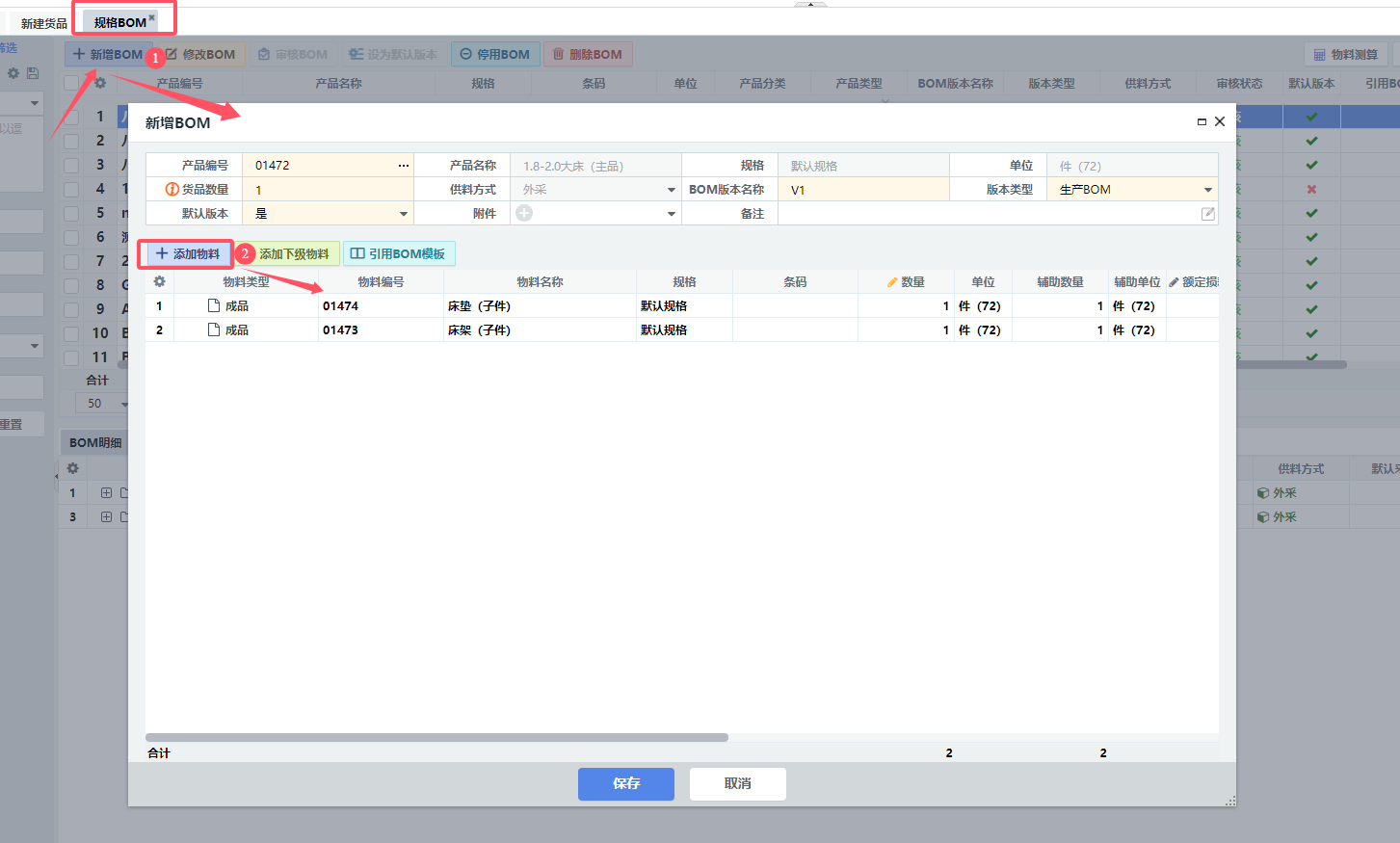This screenshot has width=1400, height=843.
Task: Click 添加物料 to add a material
Action: point(188,254)
